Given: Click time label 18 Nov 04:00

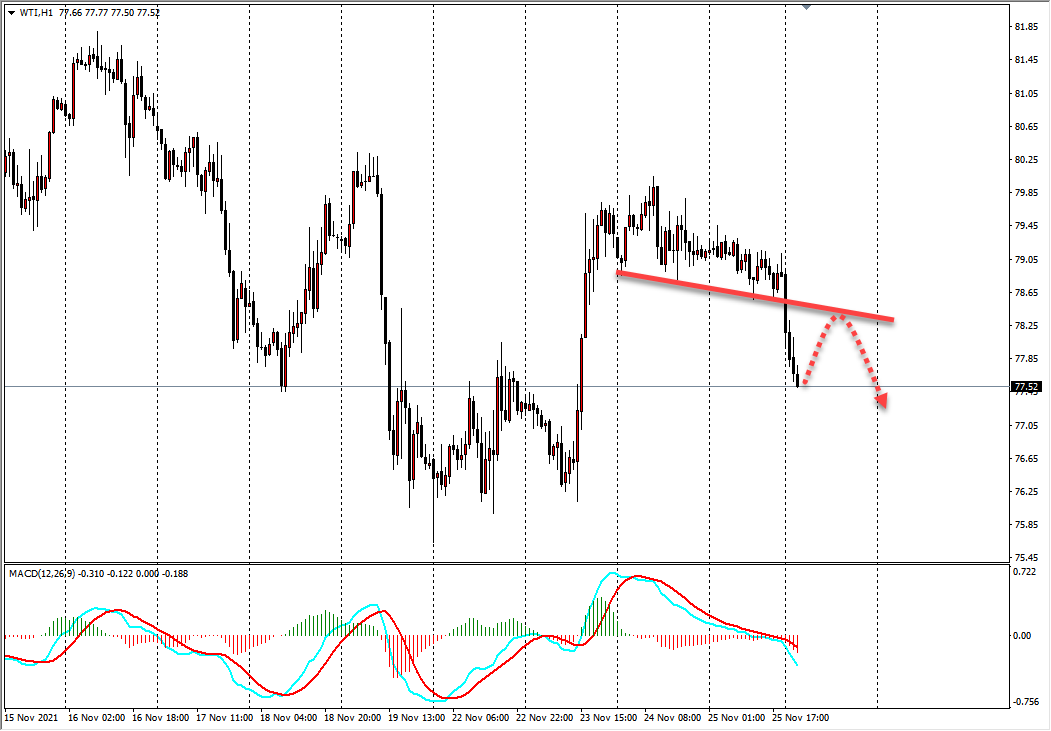Looking at the screenshot, I should coord(289,718).
